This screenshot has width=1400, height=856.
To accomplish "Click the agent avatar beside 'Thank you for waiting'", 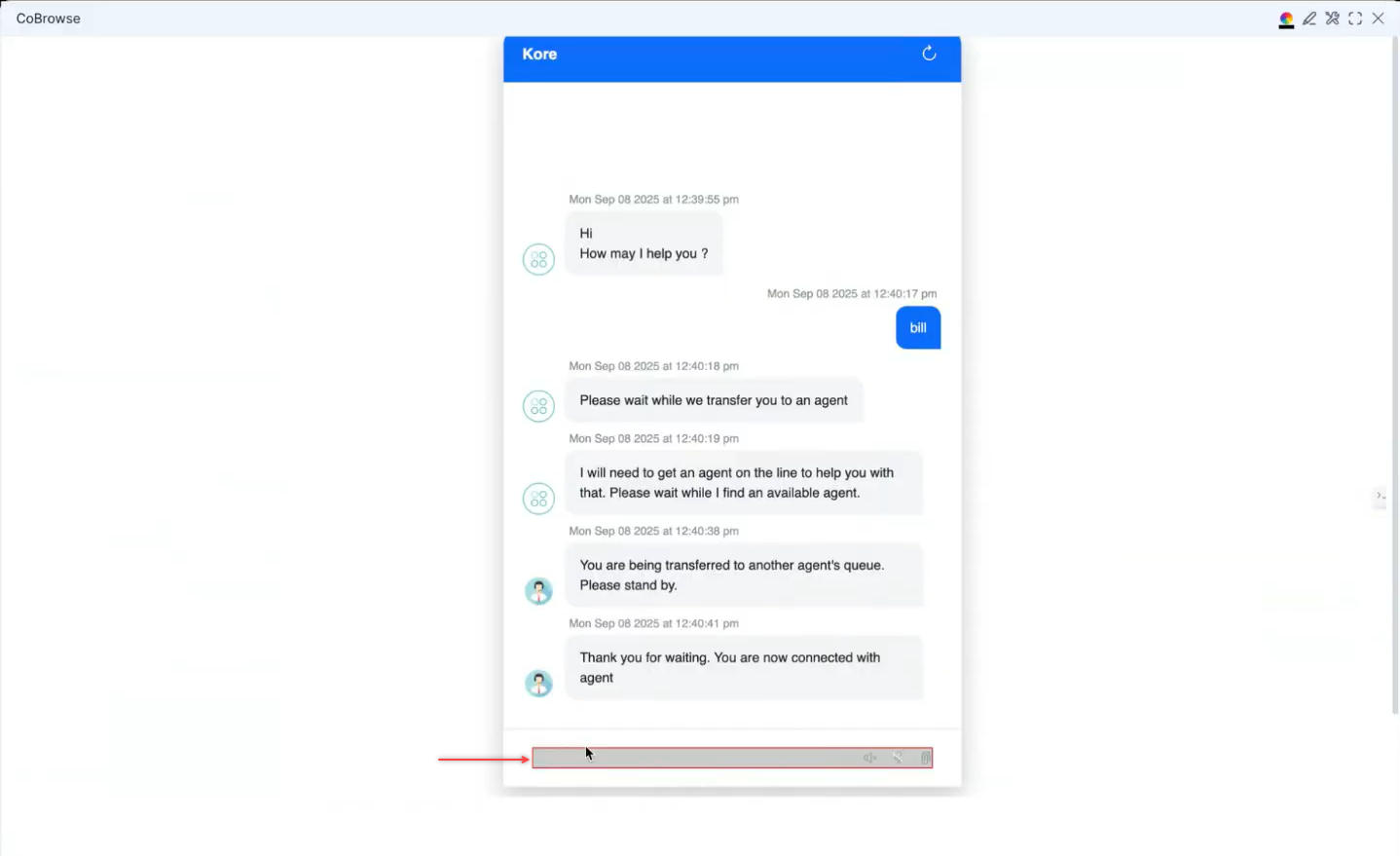I will pyautogui.click(x=538, y=684).
